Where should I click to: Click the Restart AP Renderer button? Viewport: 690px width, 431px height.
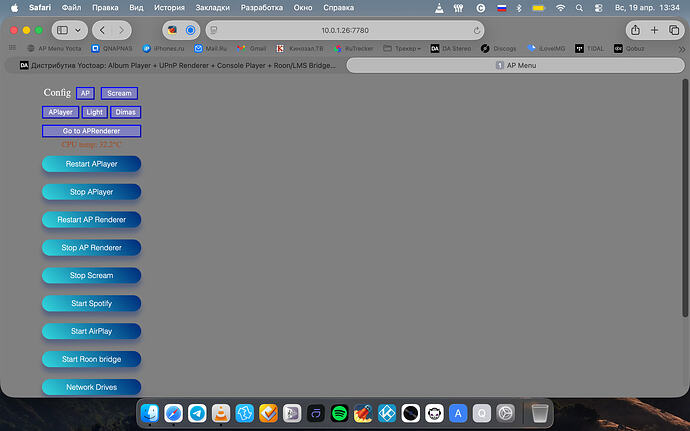click(x=92, y=220)
